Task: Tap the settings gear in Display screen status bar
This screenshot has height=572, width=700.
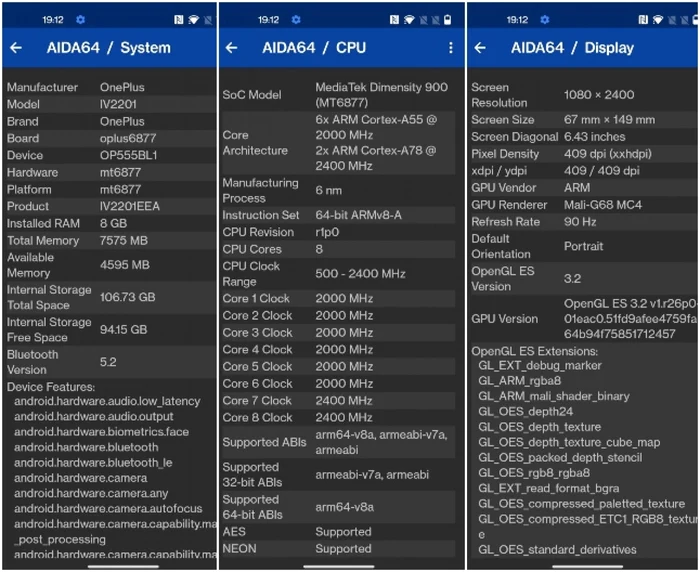Action: 545,20
